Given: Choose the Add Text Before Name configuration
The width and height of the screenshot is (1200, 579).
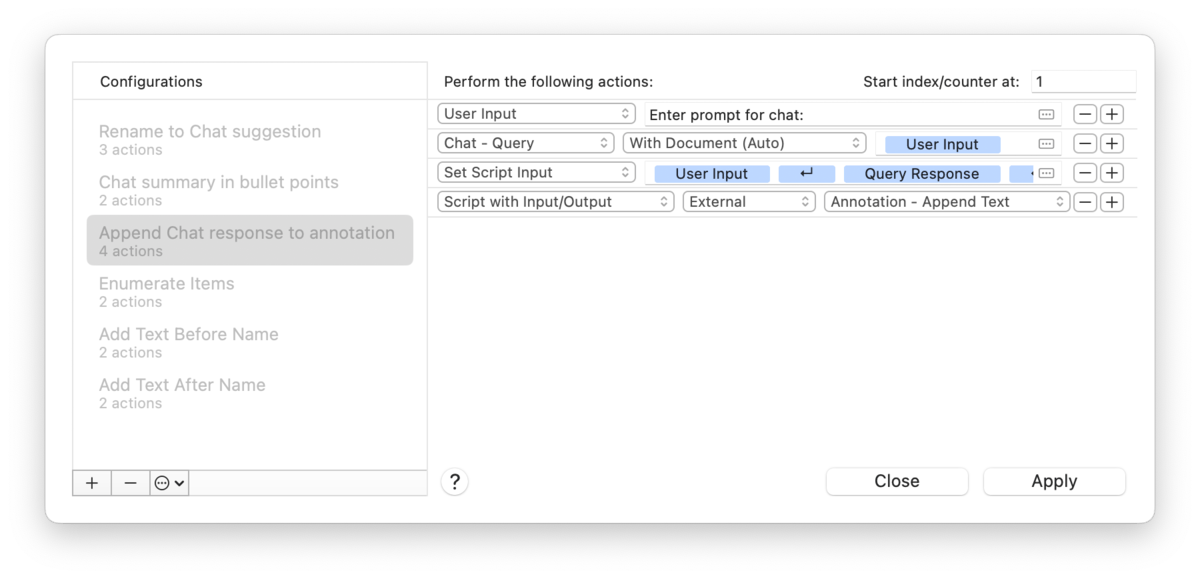Looking at the screenshot, I should point(189,342).
